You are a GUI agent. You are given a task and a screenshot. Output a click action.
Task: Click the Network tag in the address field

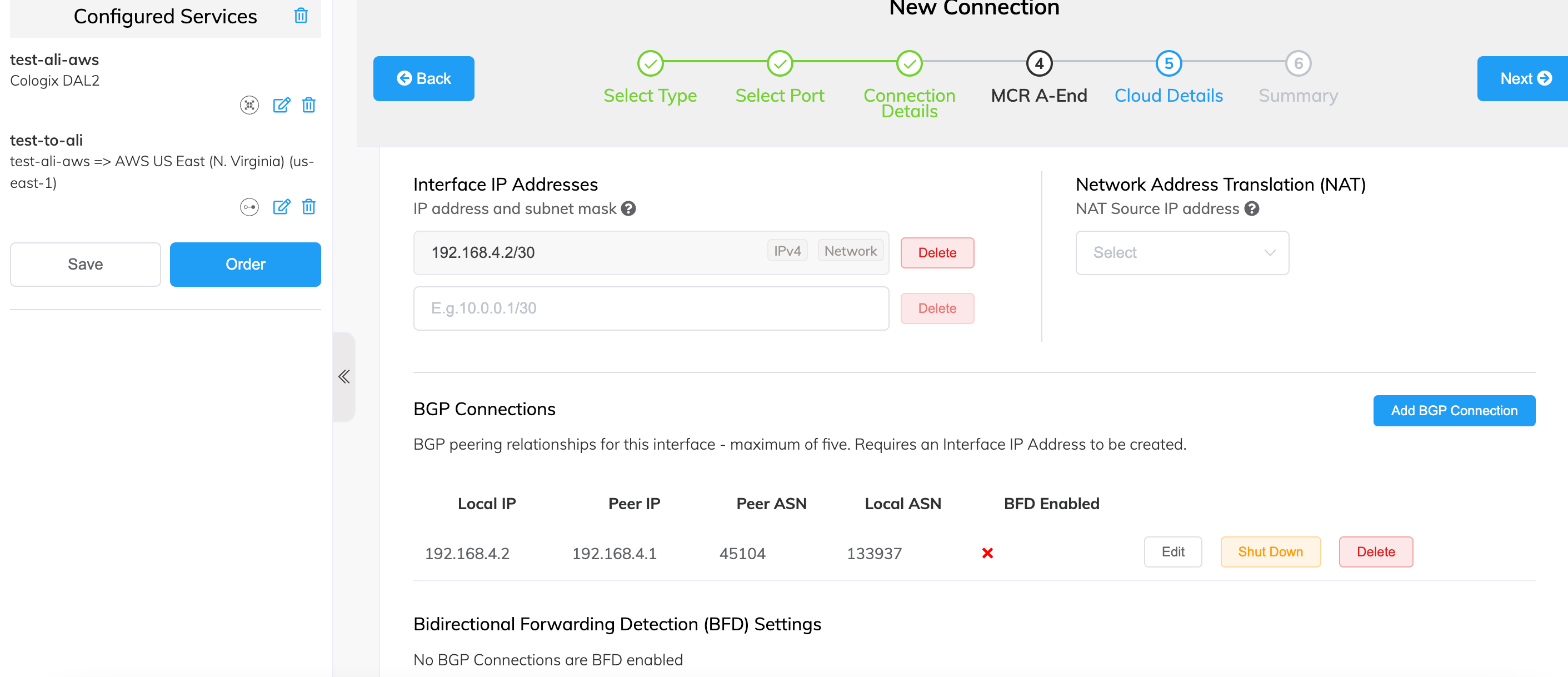tap(850, 251)
